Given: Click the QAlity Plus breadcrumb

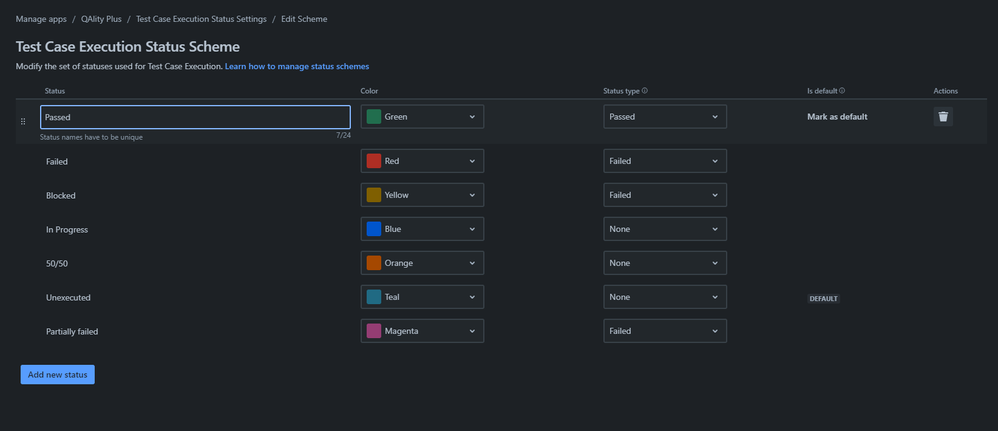Looking at the screenshot, I should tap(101, 19).
